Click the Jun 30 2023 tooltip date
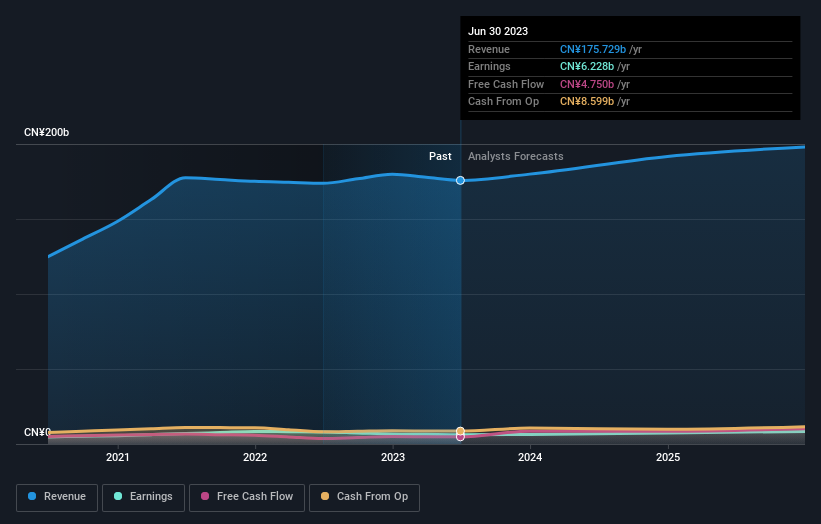This screenshot has height=524, width=821. [498, 31]
